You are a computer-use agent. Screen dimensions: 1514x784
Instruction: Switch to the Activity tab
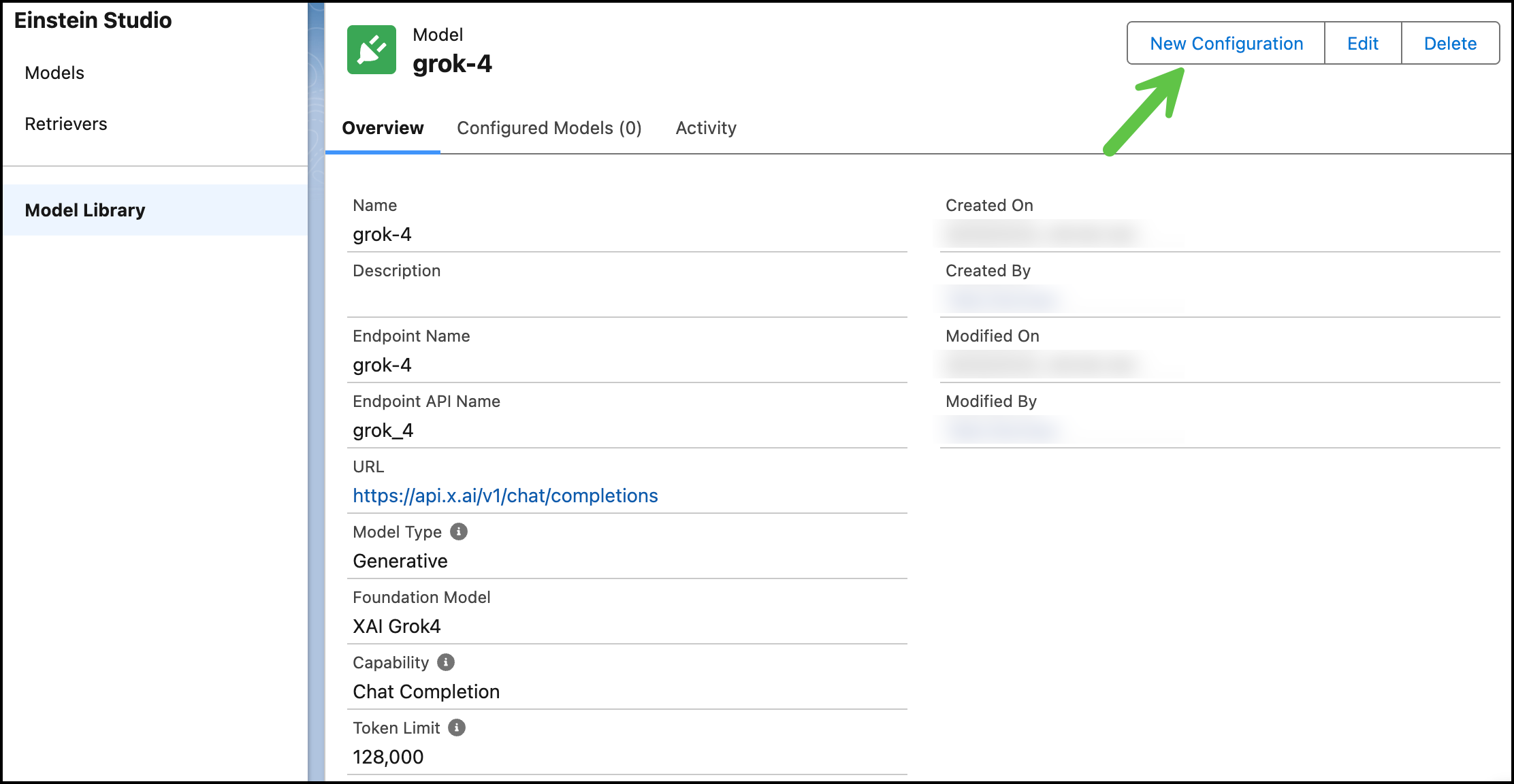click(x=706, y=128)
